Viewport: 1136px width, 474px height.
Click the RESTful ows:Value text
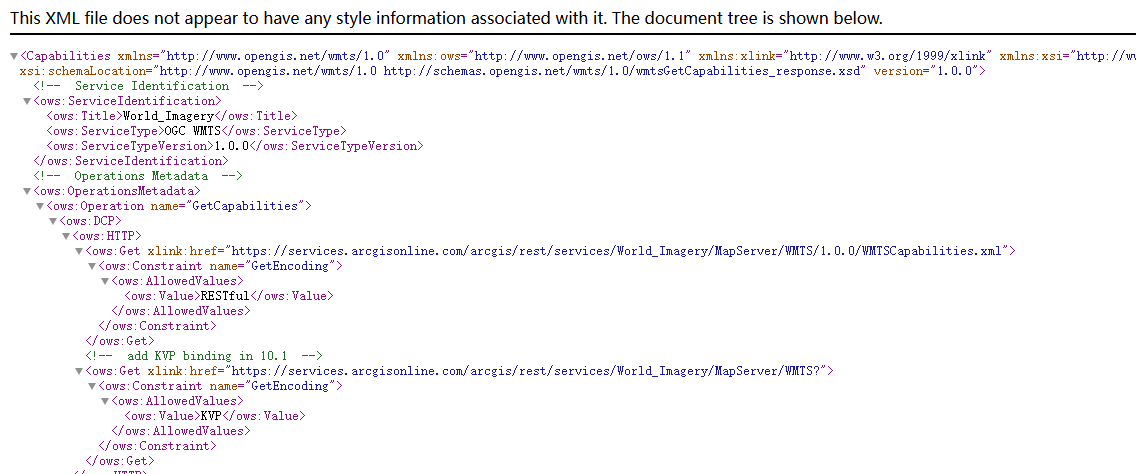[x=224, y=296]
